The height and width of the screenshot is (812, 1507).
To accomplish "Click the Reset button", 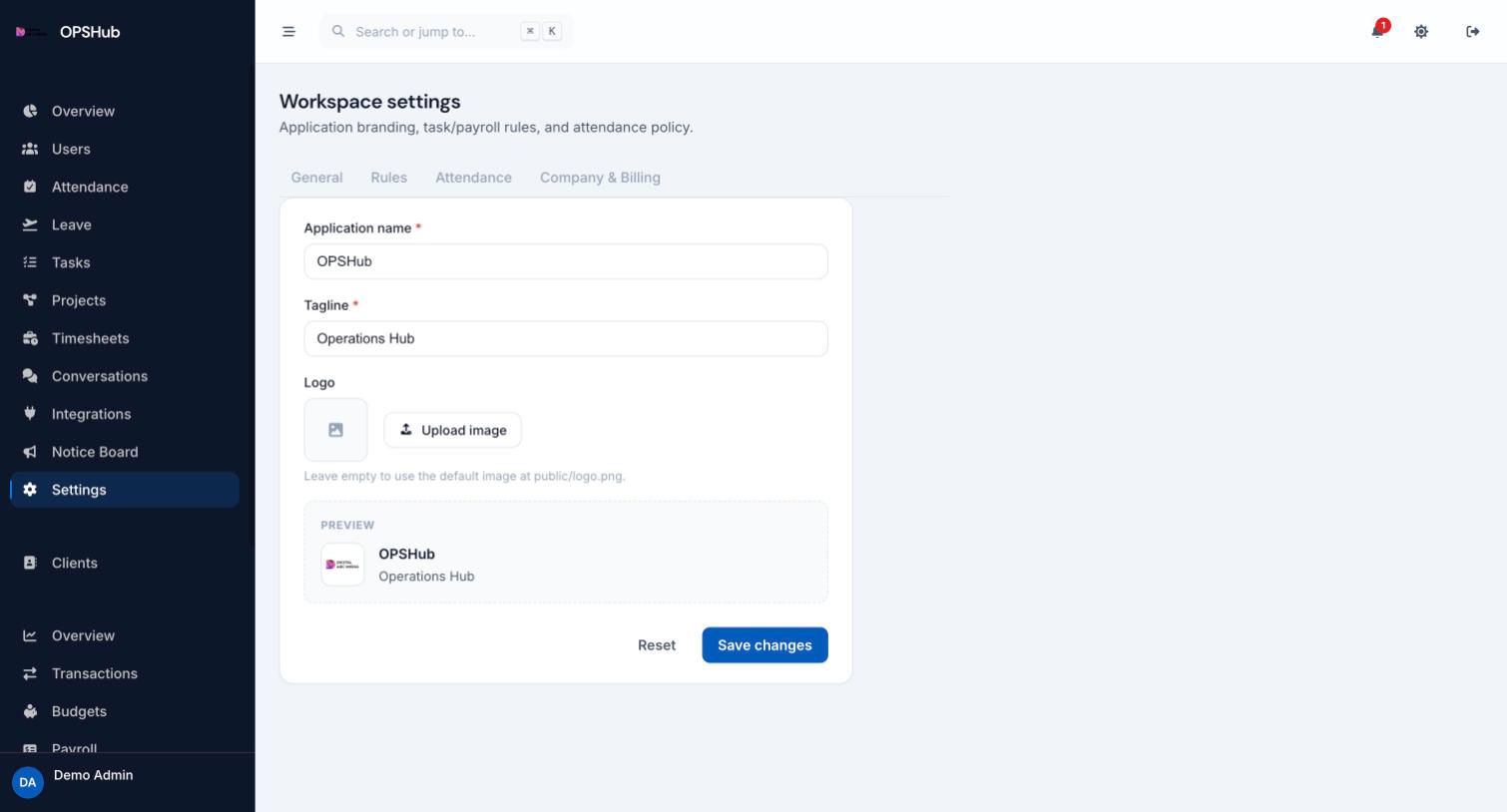I will pos(657,645).
